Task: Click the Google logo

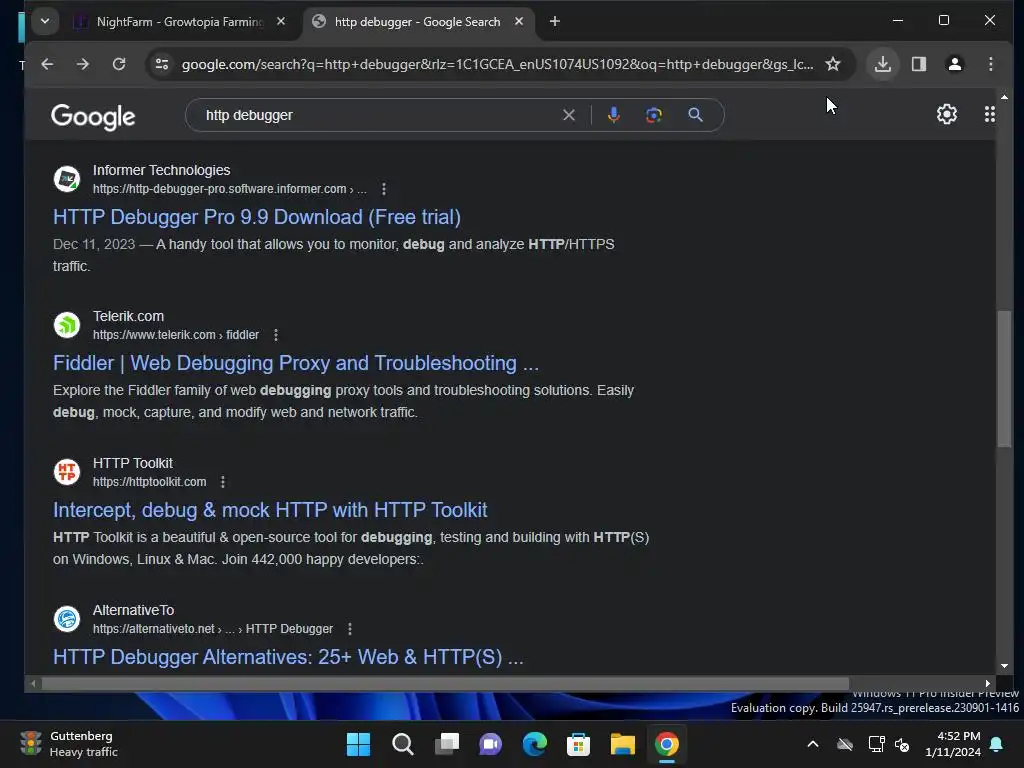Action: [93, 116]
